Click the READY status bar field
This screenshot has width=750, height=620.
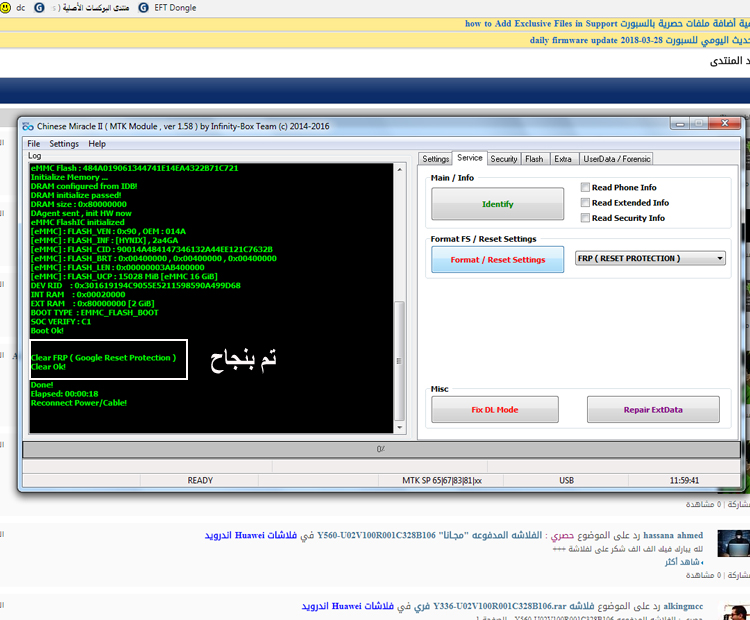coord(199,480)
